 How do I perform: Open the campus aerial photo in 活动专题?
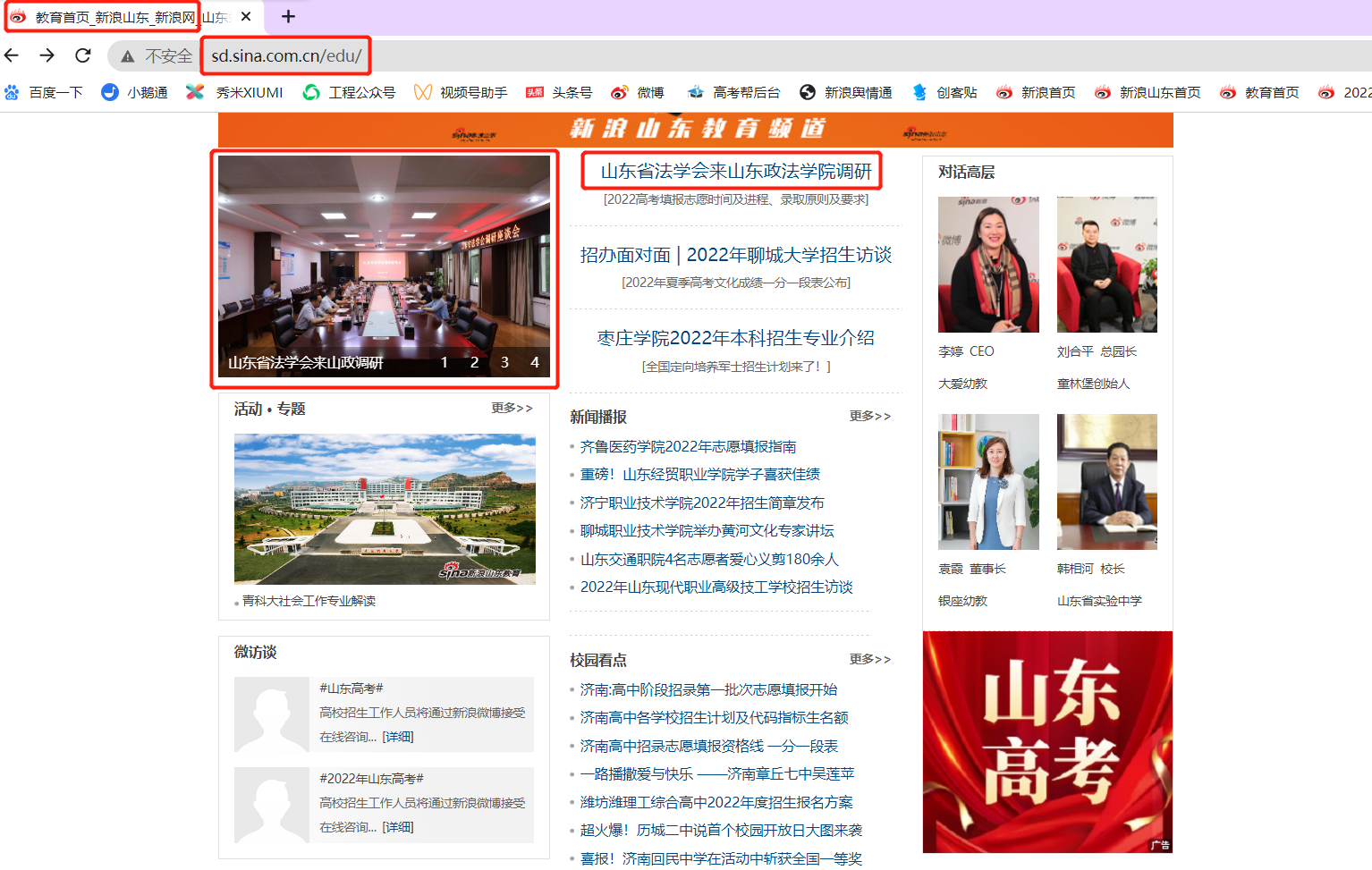pos(385,509)
